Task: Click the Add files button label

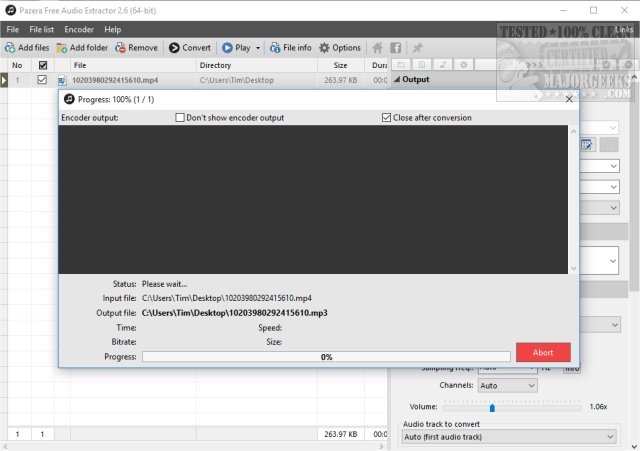Action: pos(33,48)
